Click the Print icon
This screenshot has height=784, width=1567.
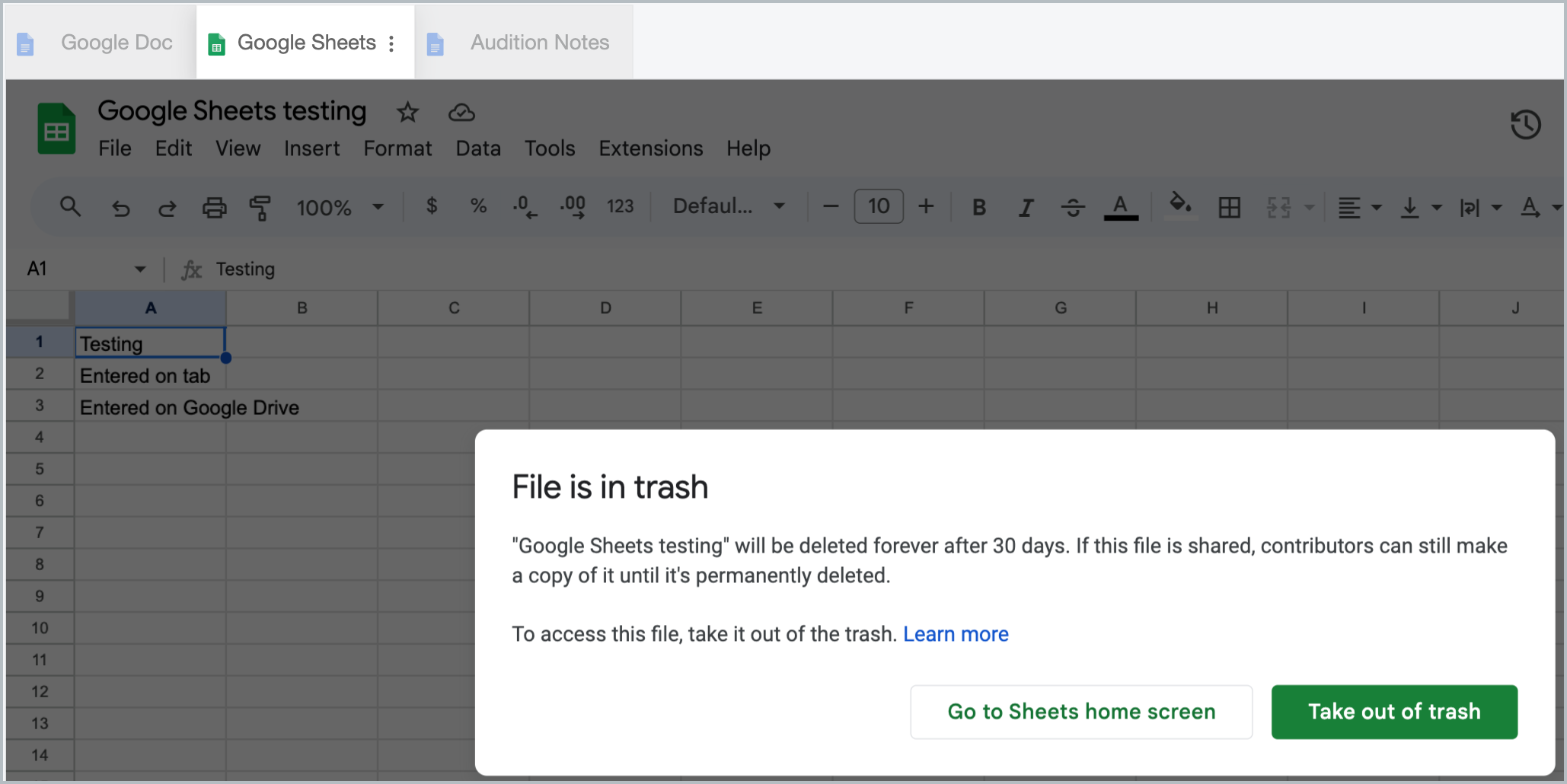(x=214, y=207)
